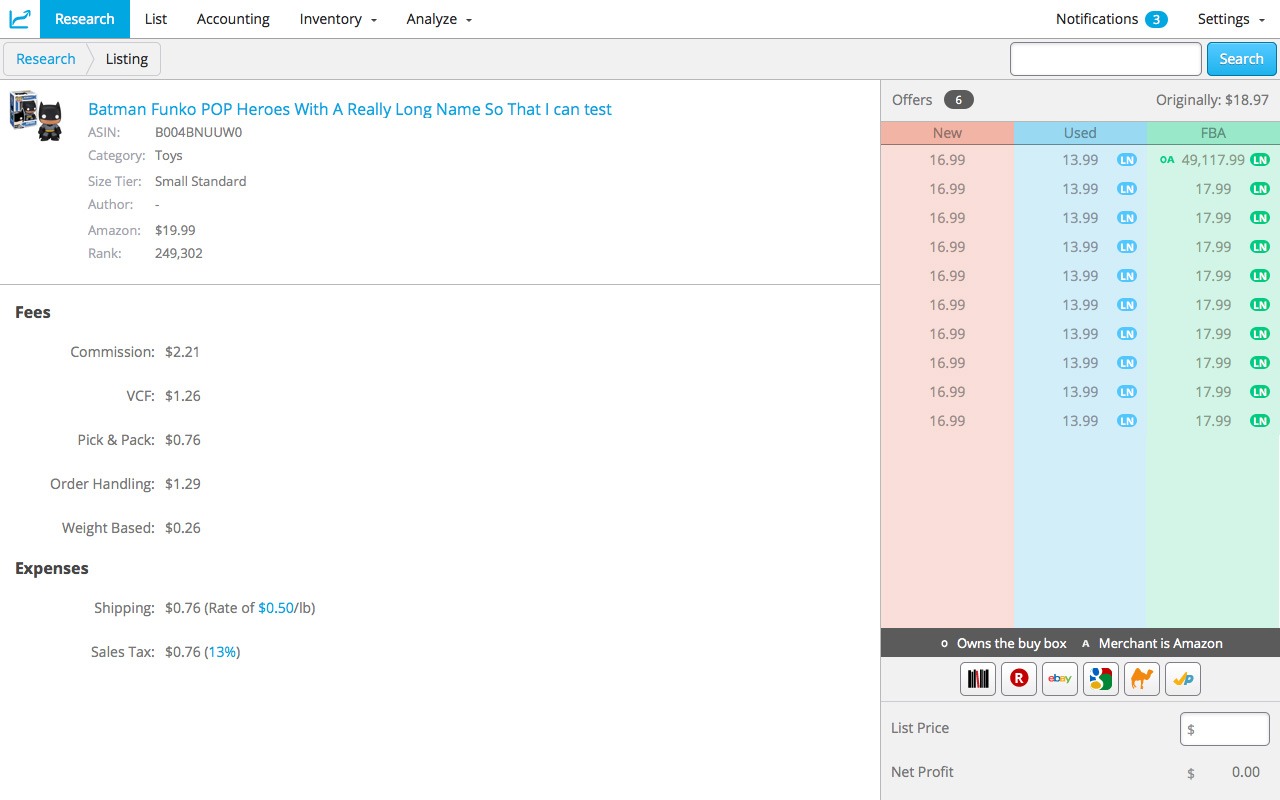This screenshot has height=800, width=1280.
Task: Click the Merchant is Amazon legend
Action: coord(1153,643)
